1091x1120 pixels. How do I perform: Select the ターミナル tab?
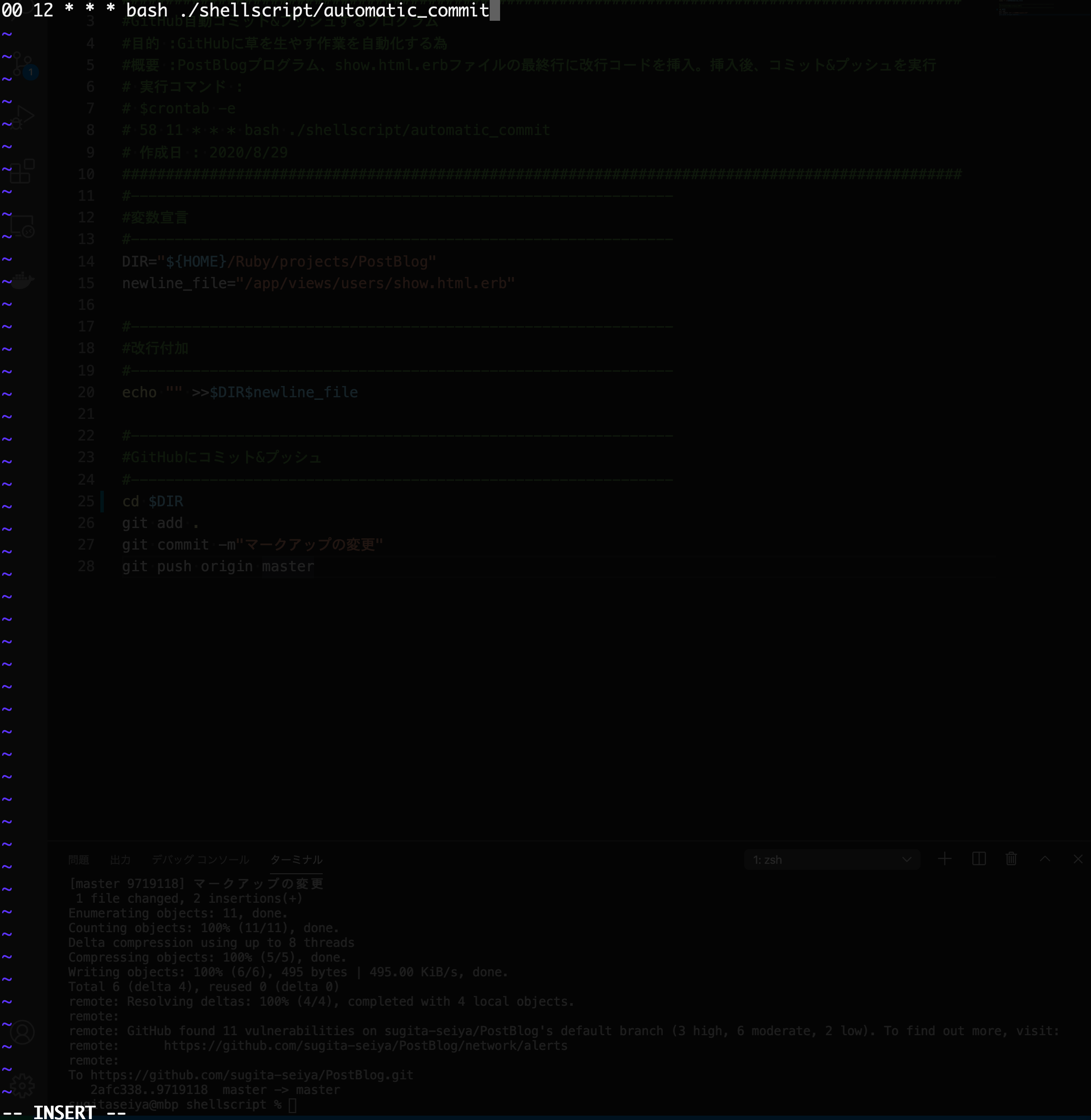coord(296,860)
